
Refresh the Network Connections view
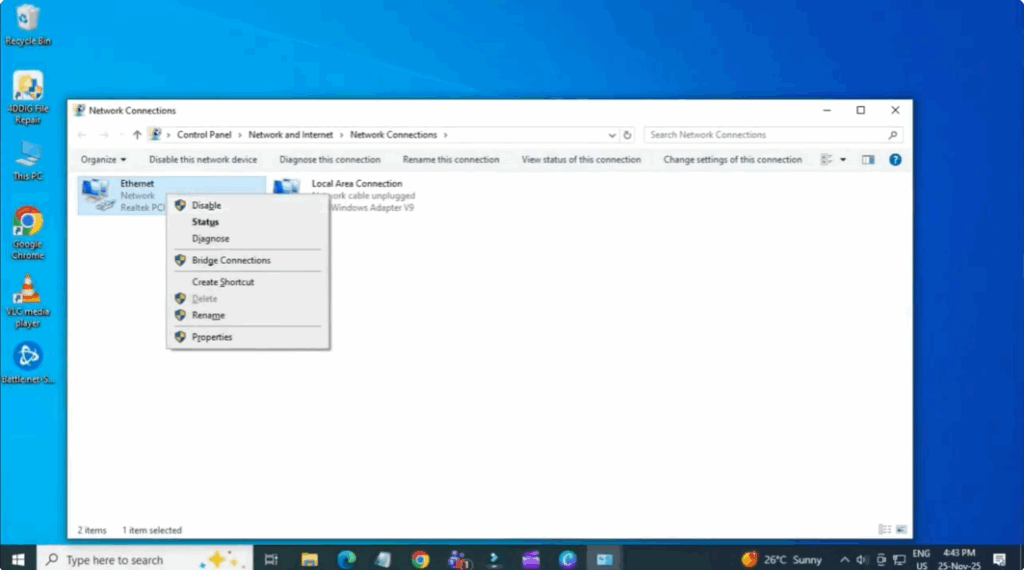[627, 135]
